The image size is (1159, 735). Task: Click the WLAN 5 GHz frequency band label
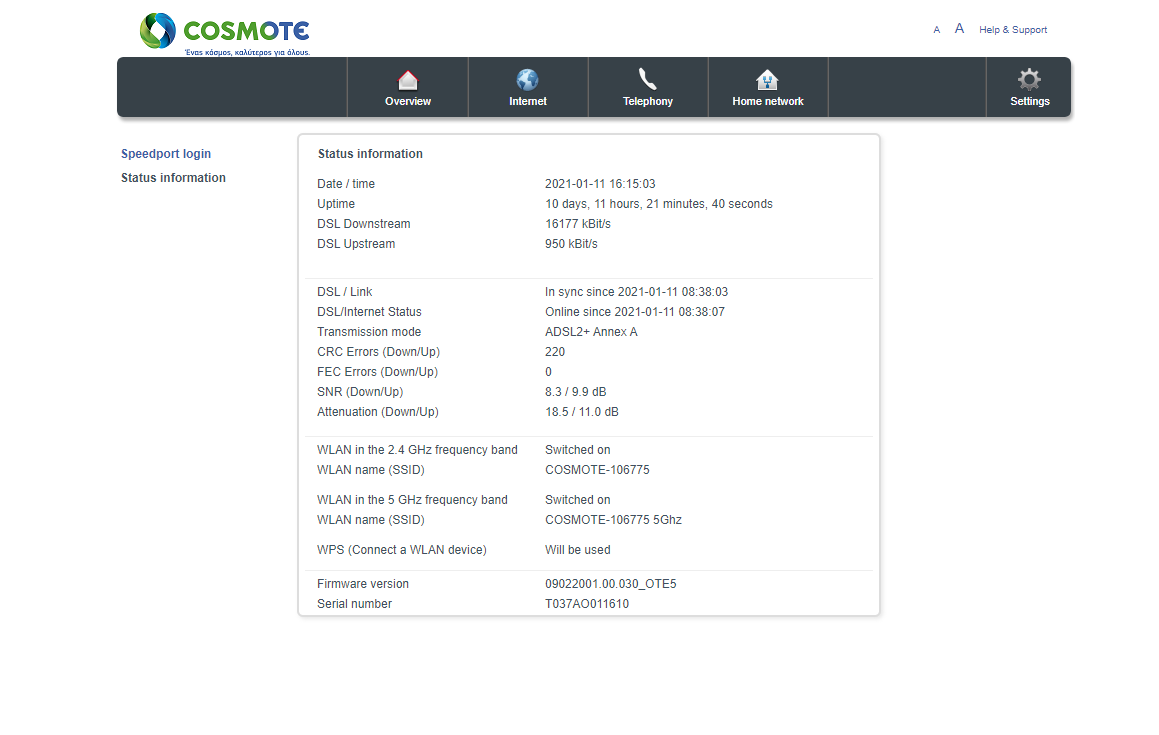click(412, 500)
